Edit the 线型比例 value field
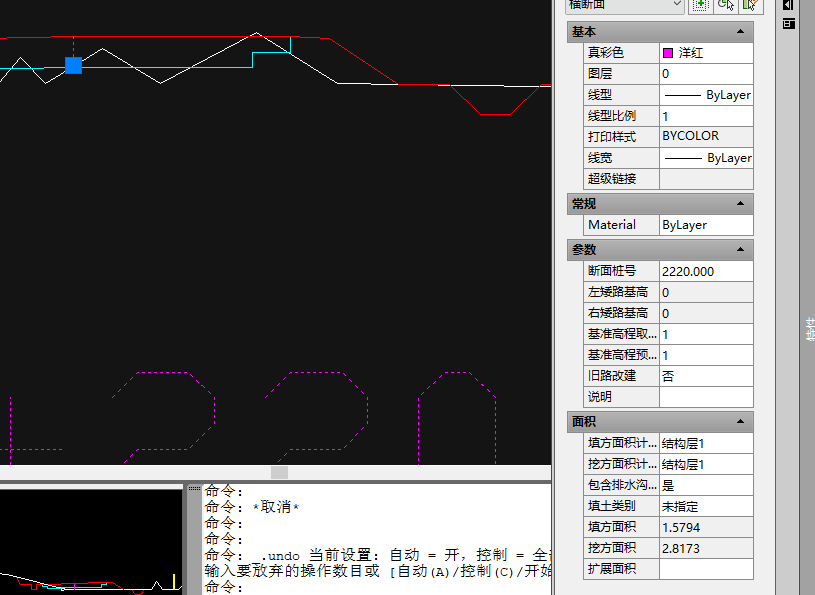The height and width of the screenshot is (595, 815). pos(706,116)
